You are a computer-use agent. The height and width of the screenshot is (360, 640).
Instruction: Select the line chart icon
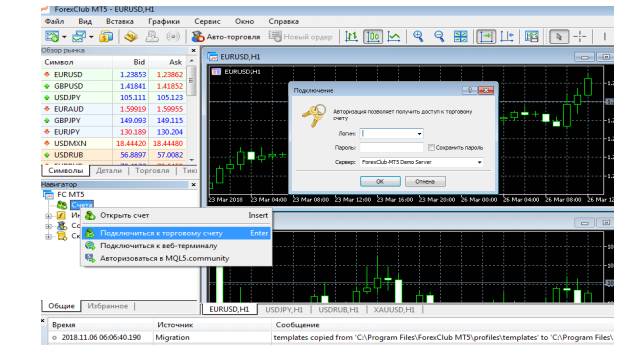coord(394,37)
